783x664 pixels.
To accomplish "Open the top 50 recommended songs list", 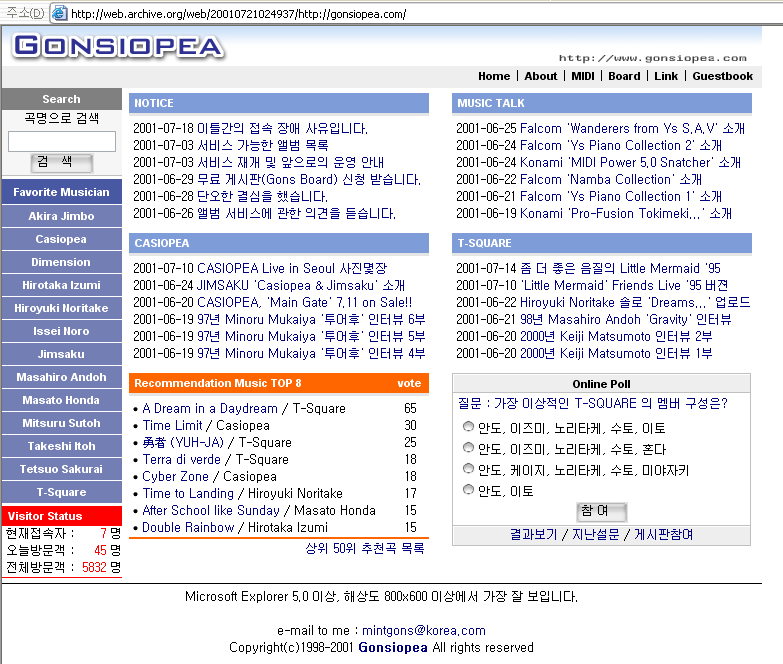I will pos(365,548).
